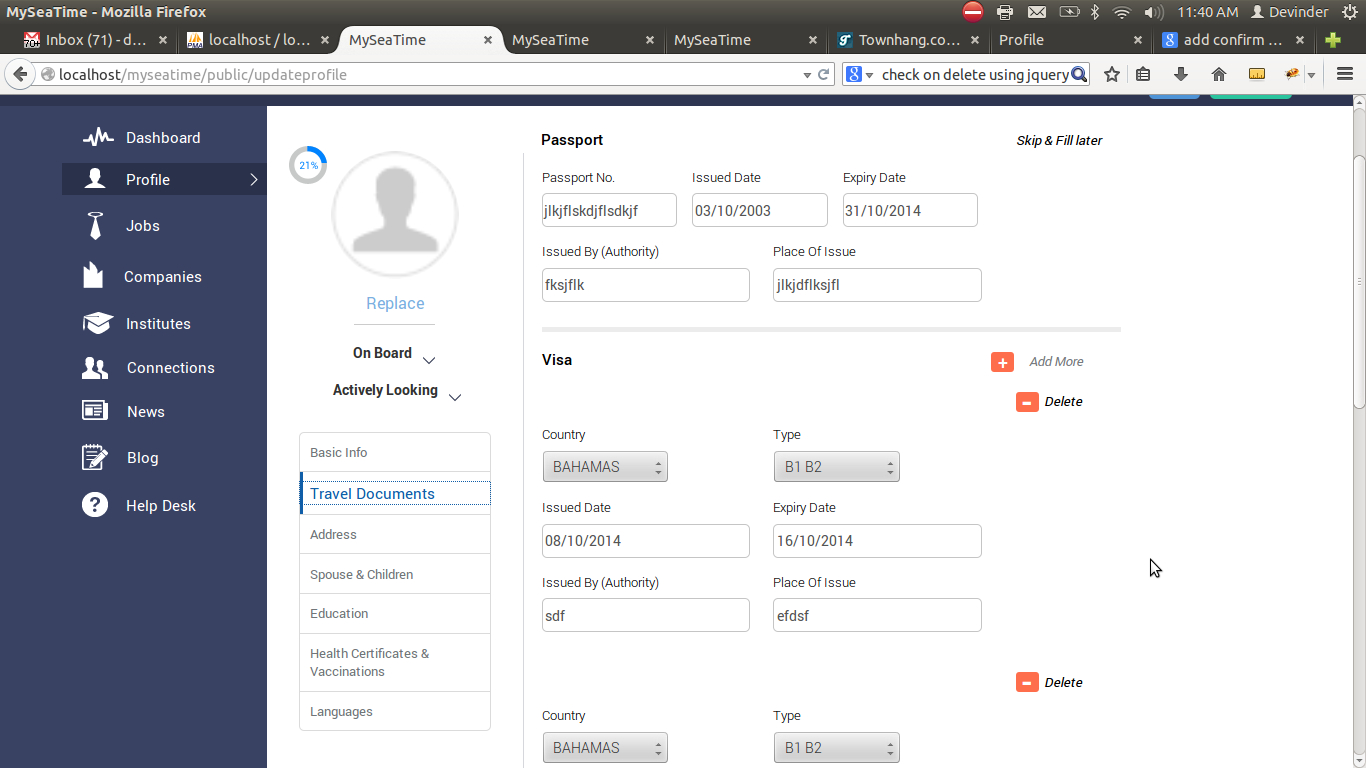Open the Firefox hamburger menu
The width and height of the screenshot is (1366, 768).
tap(1345, 74)
